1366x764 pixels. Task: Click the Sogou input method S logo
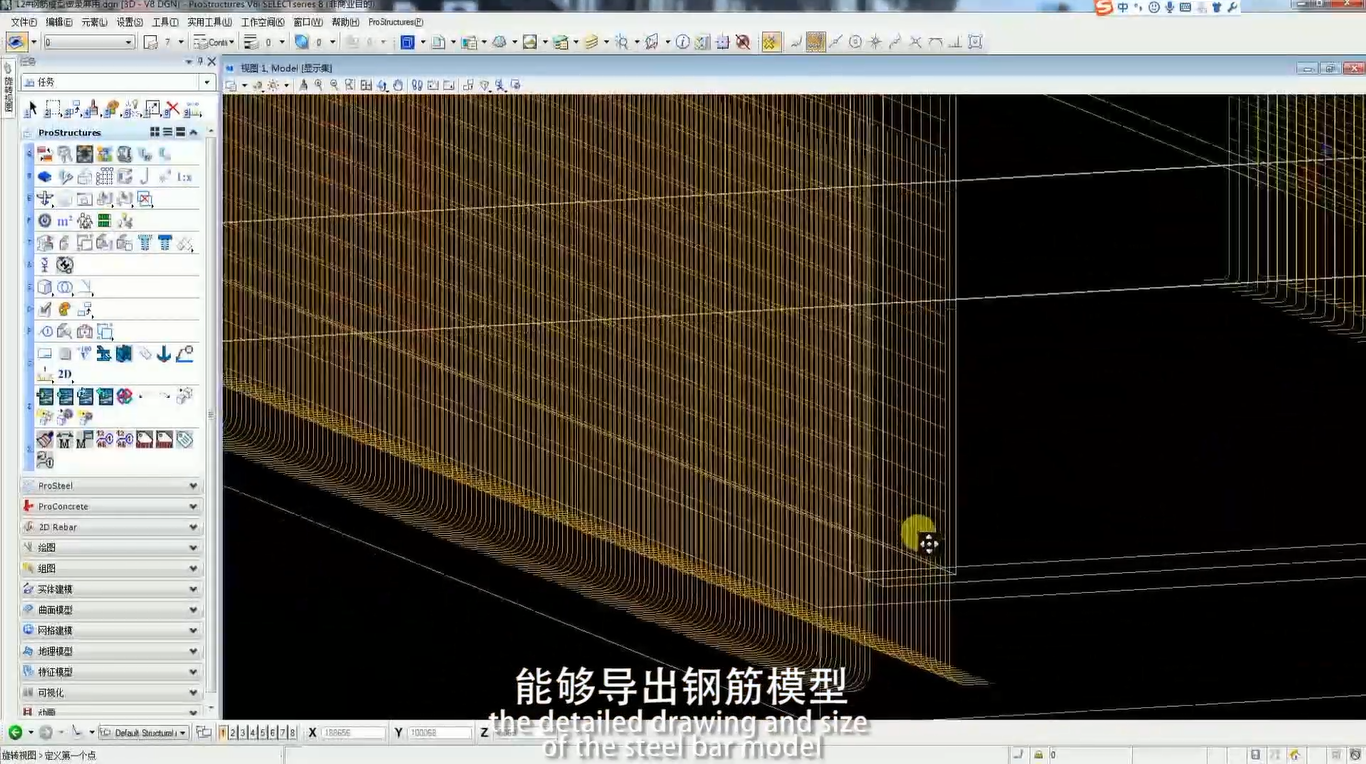(1103, 8)
